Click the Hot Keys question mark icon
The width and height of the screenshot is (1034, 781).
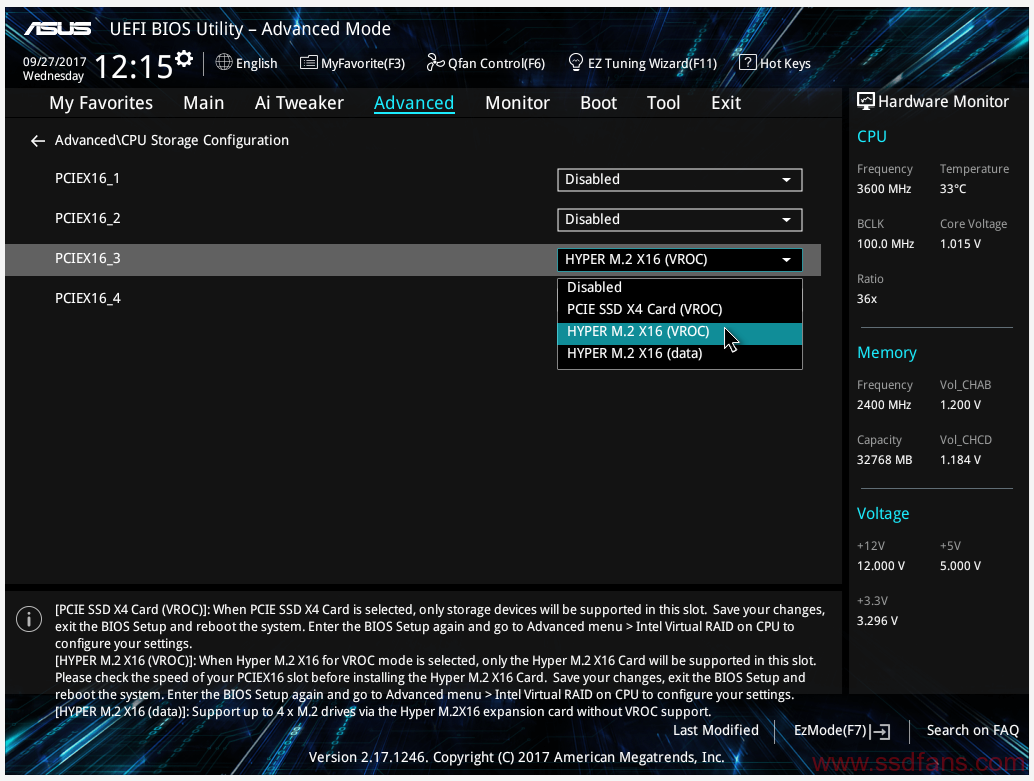point(747,62)
